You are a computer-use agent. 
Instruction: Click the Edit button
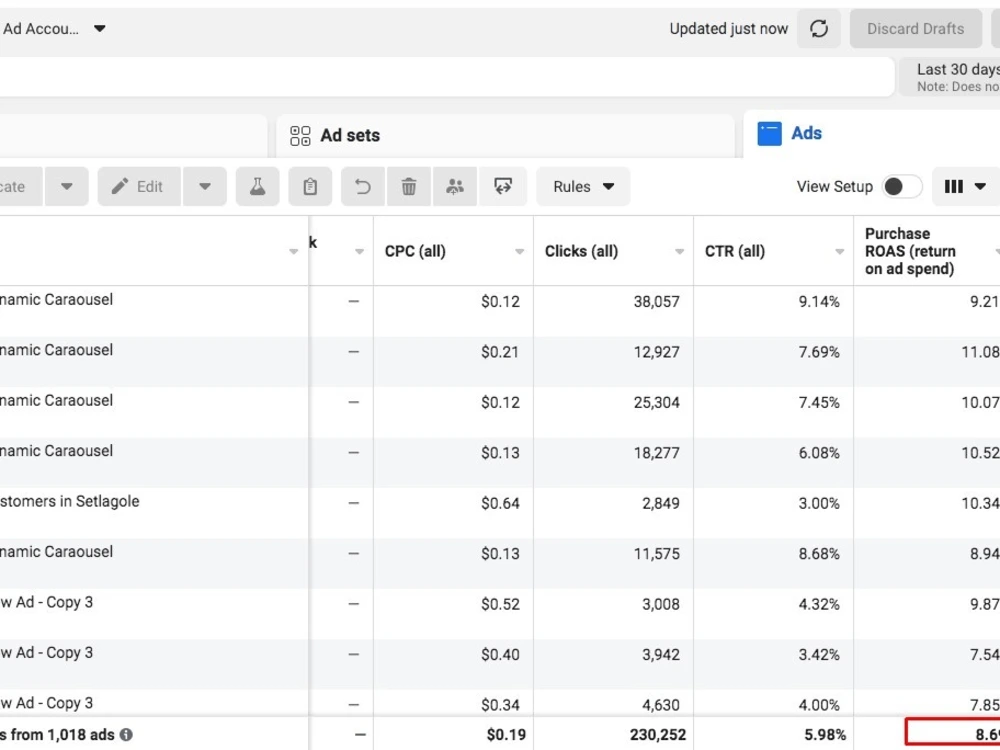tap(139, 187)
